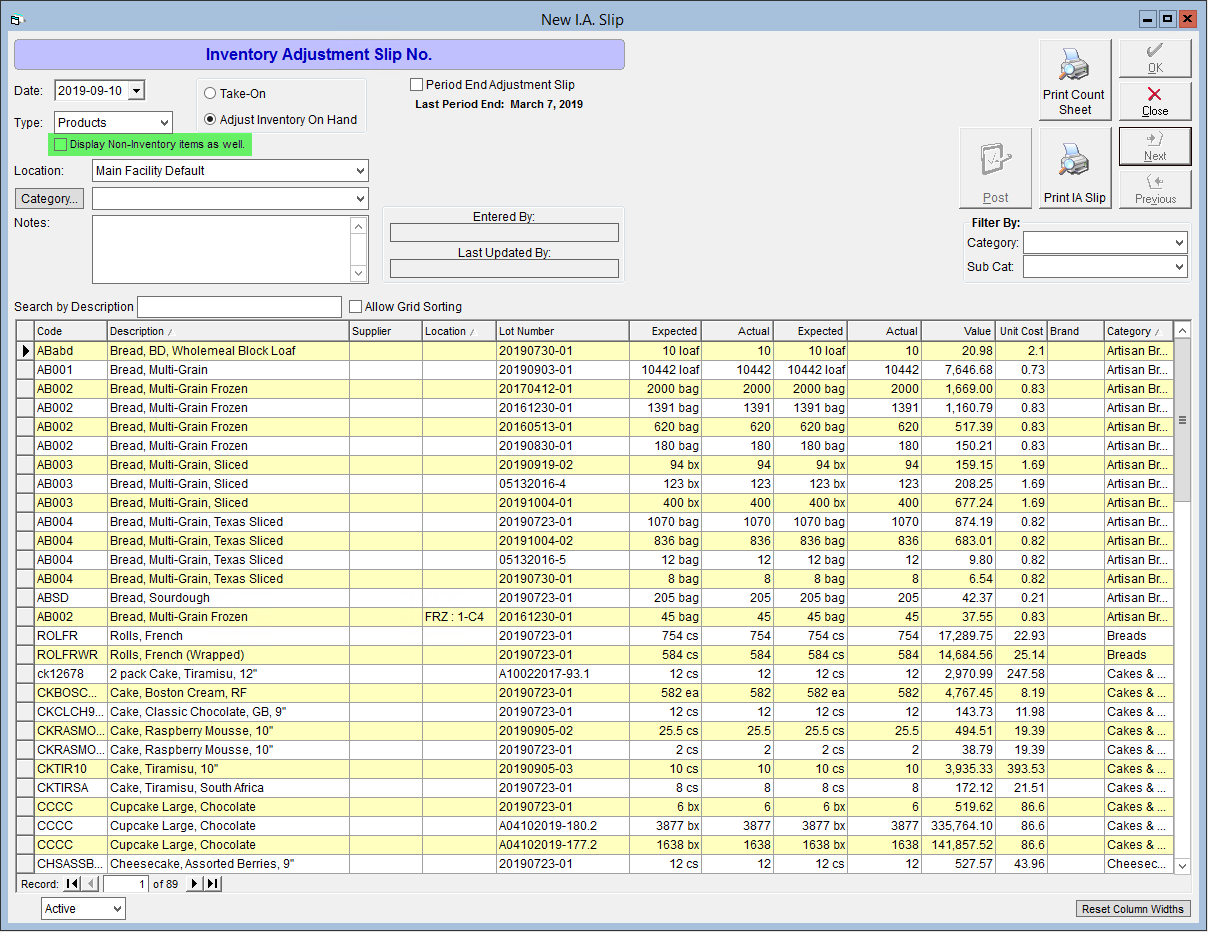
Task: Click unit cost 393.53 cell
Action: [1022, 769]
